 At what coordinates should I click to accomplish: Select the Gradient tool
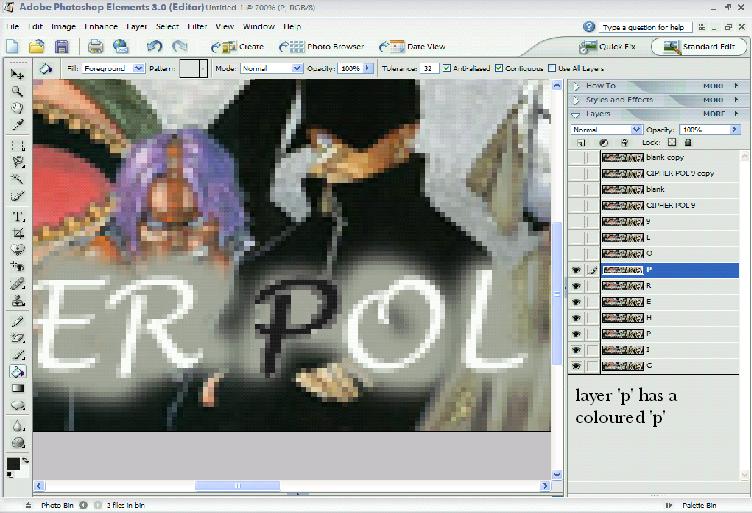click(18, 388)
